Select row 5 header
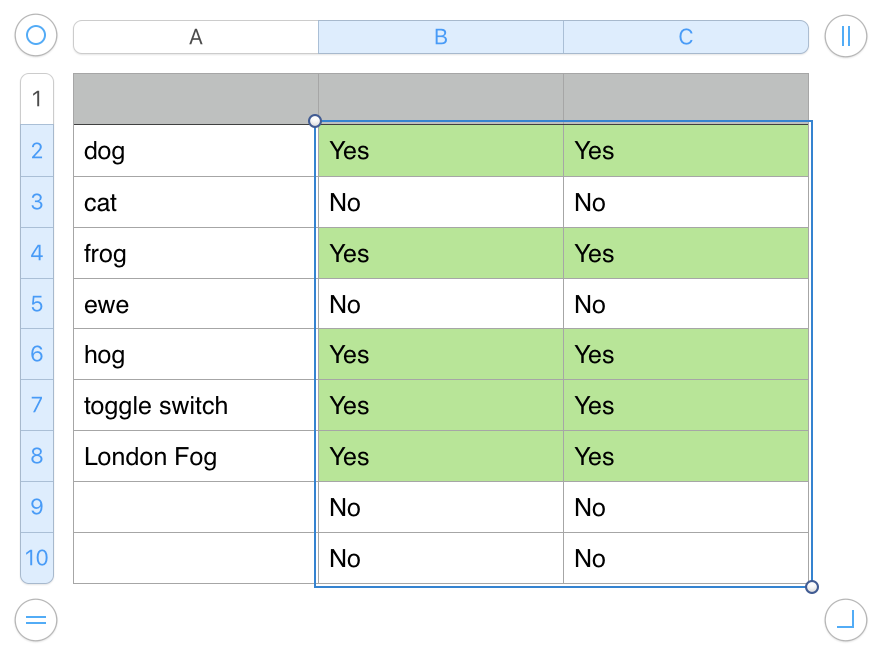The height and width of the screenshot is (658, 878). point(37,304)
